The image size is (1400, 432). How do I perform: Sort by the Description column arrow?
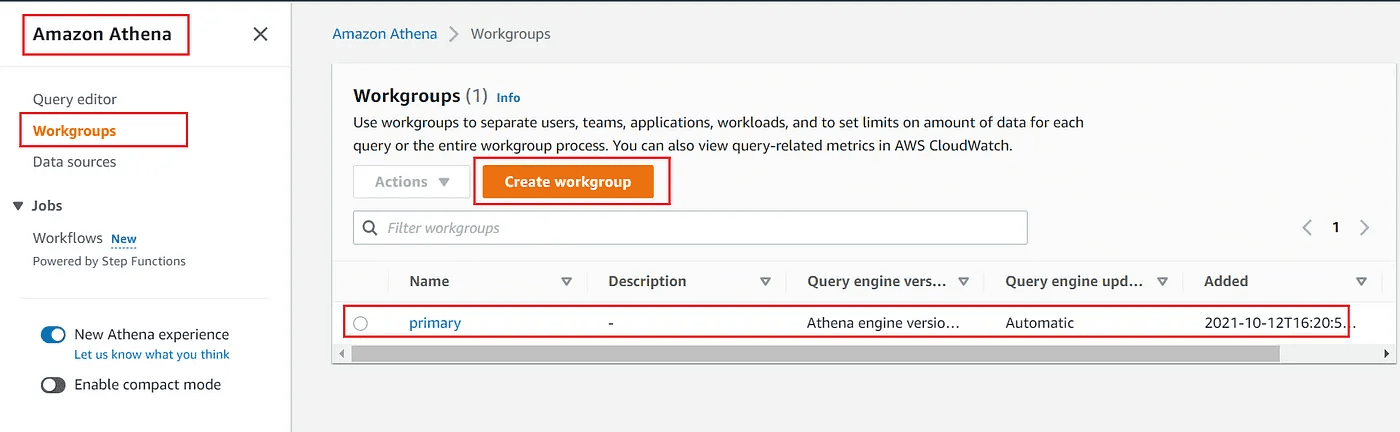[x=766, y=282]
